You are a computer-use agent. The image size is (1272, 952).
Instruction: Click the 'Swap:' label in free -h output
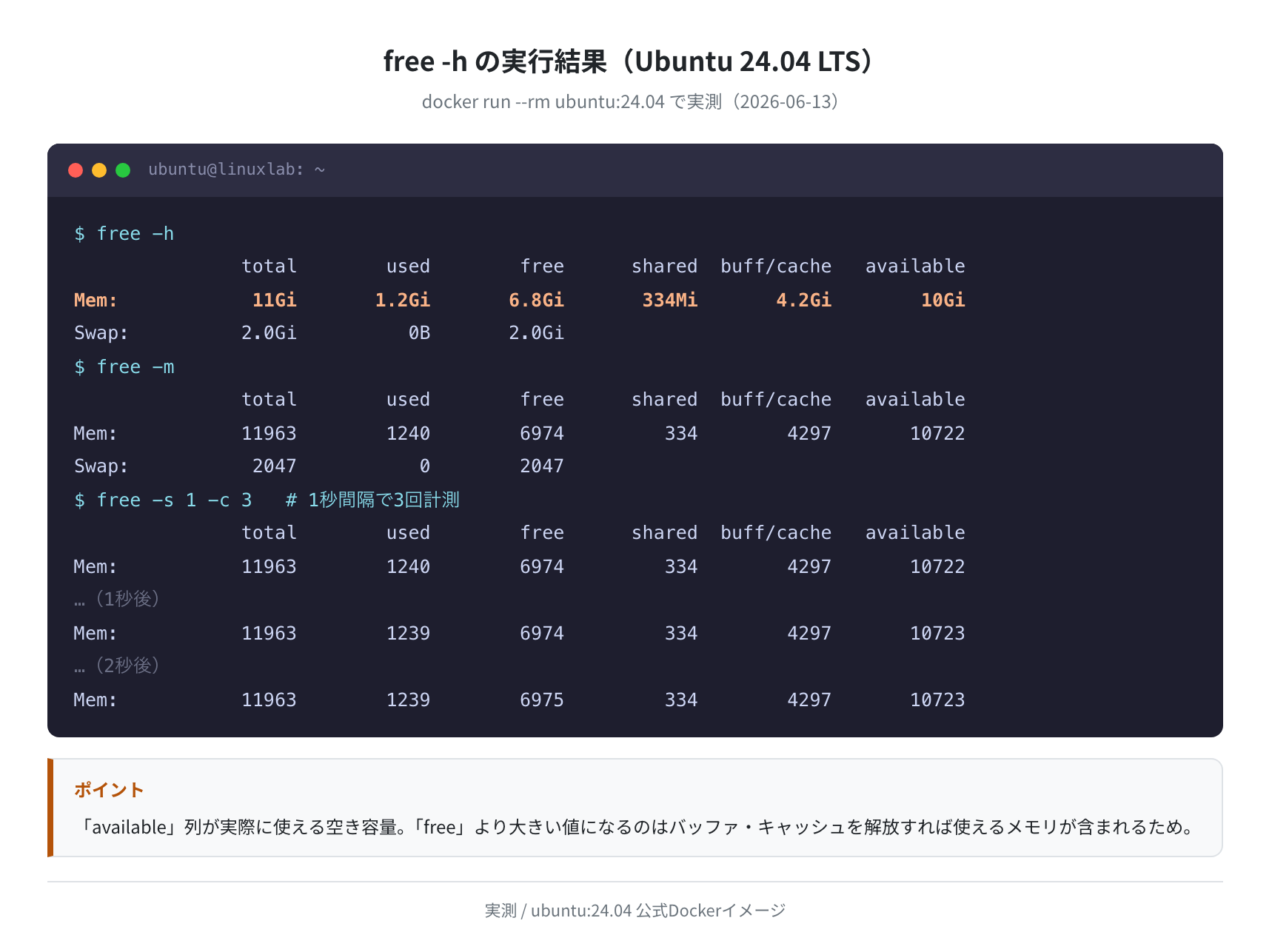tap(101, 333)
